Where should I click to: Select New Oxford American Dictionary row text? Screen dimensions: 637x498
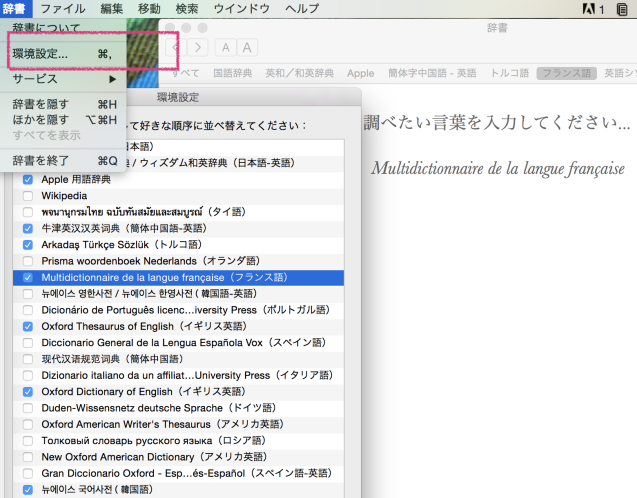154,457
